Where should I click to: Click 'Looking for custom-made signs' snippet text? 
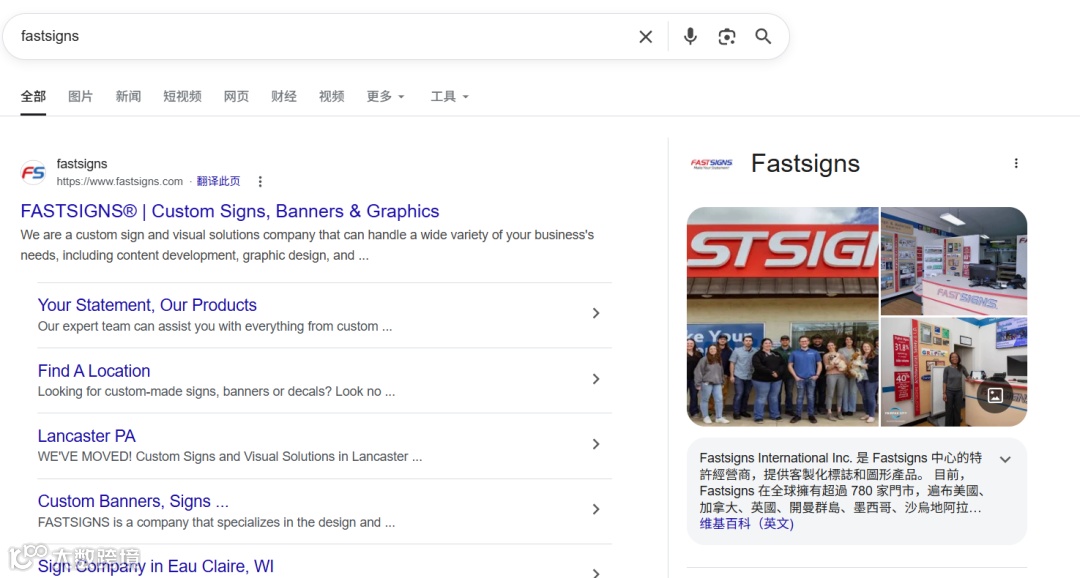coord(216,391)
